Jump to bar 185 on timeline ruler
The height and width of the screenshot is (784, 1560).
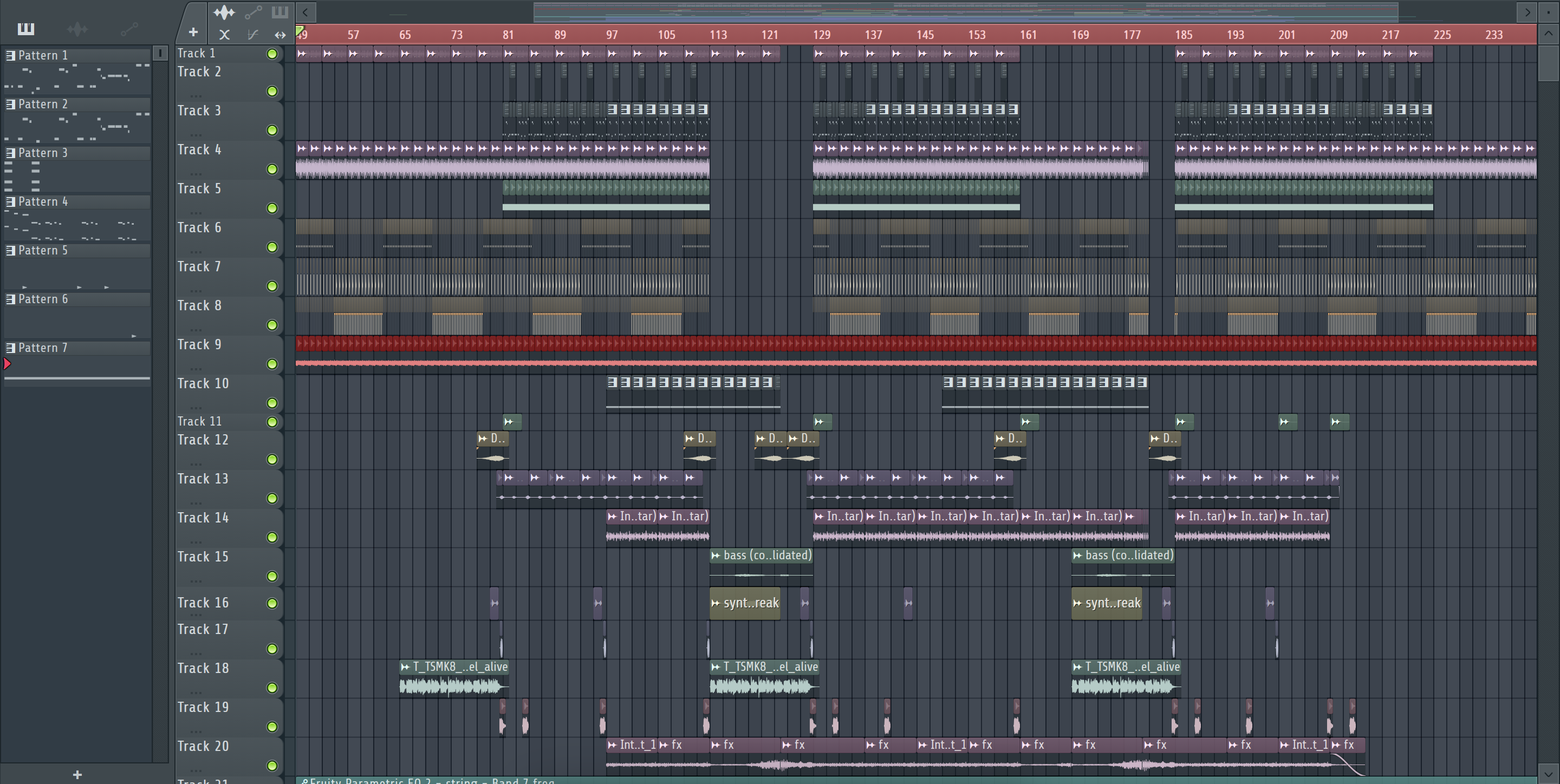[x=1184, y=35]
